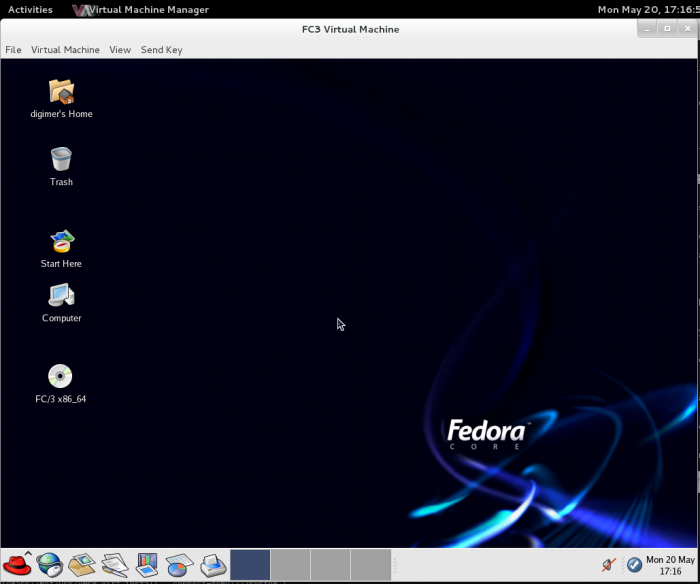
Task: Select the FC/3 x86_64 disc icon
Action: 61,377
